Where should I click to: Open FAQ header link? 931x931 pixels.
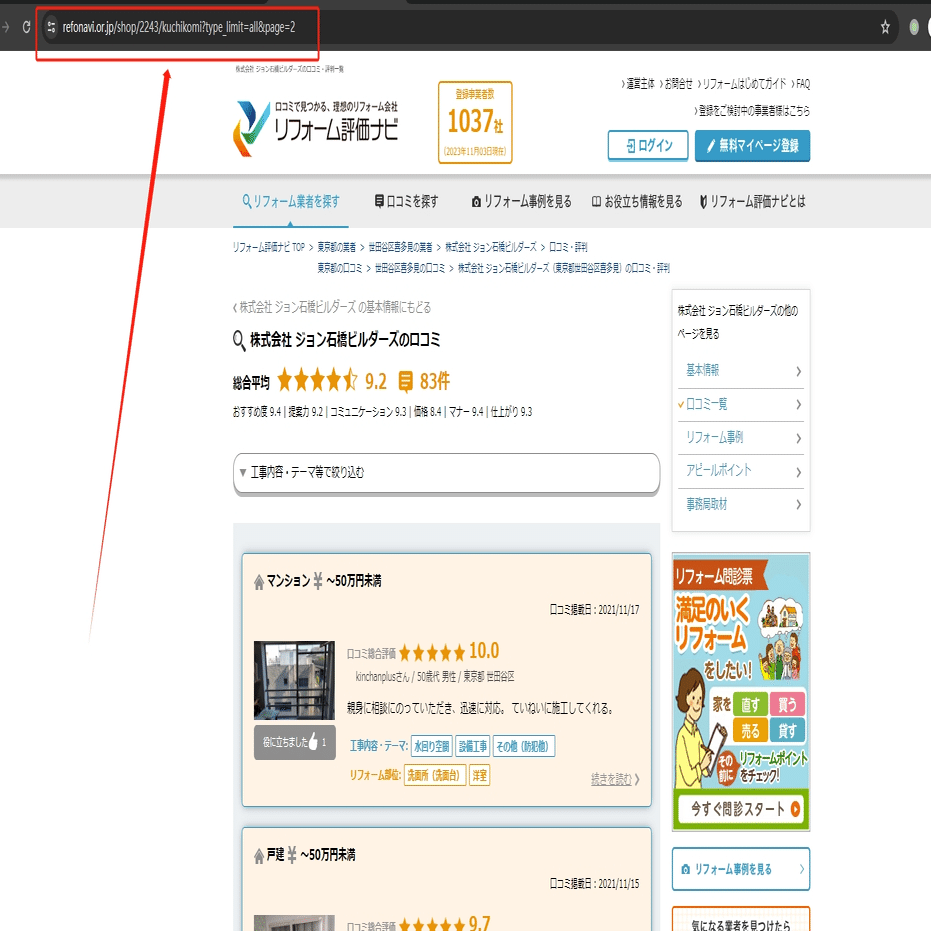coord(801,84)
